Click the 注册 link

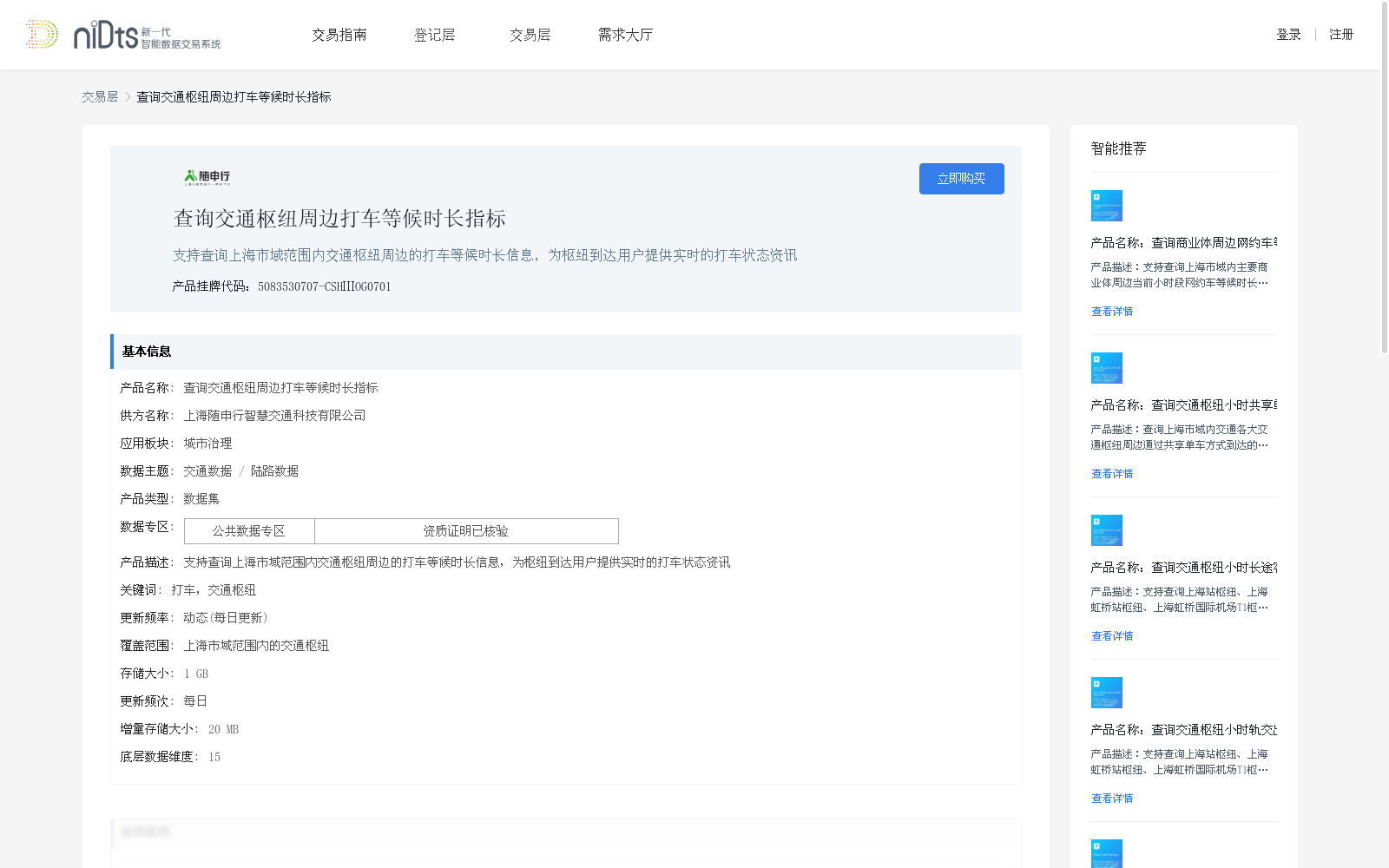point(1341,35)
